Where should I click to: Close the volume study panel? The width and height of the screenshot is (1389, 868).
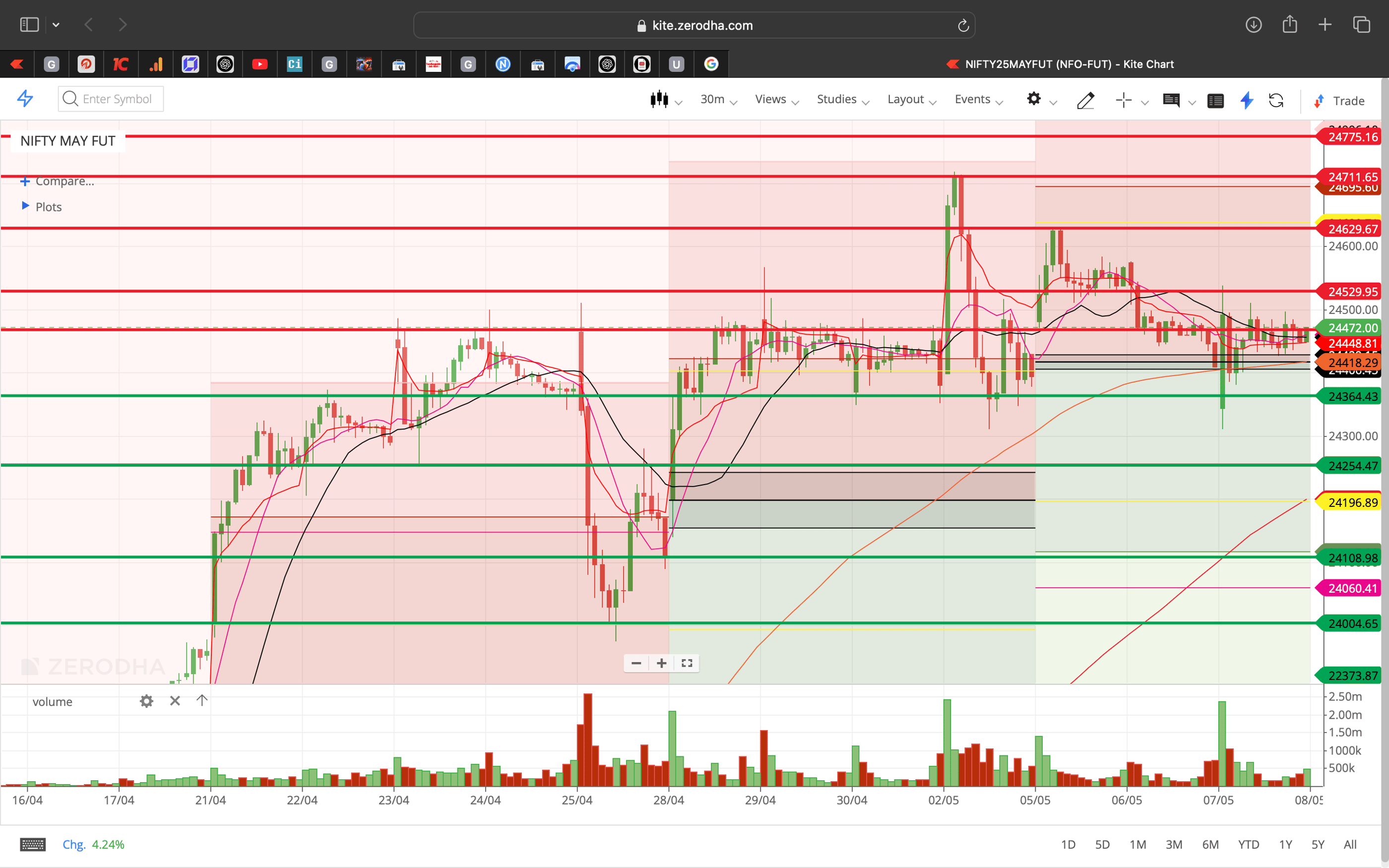pyautogui.click(x=175, y=701)
